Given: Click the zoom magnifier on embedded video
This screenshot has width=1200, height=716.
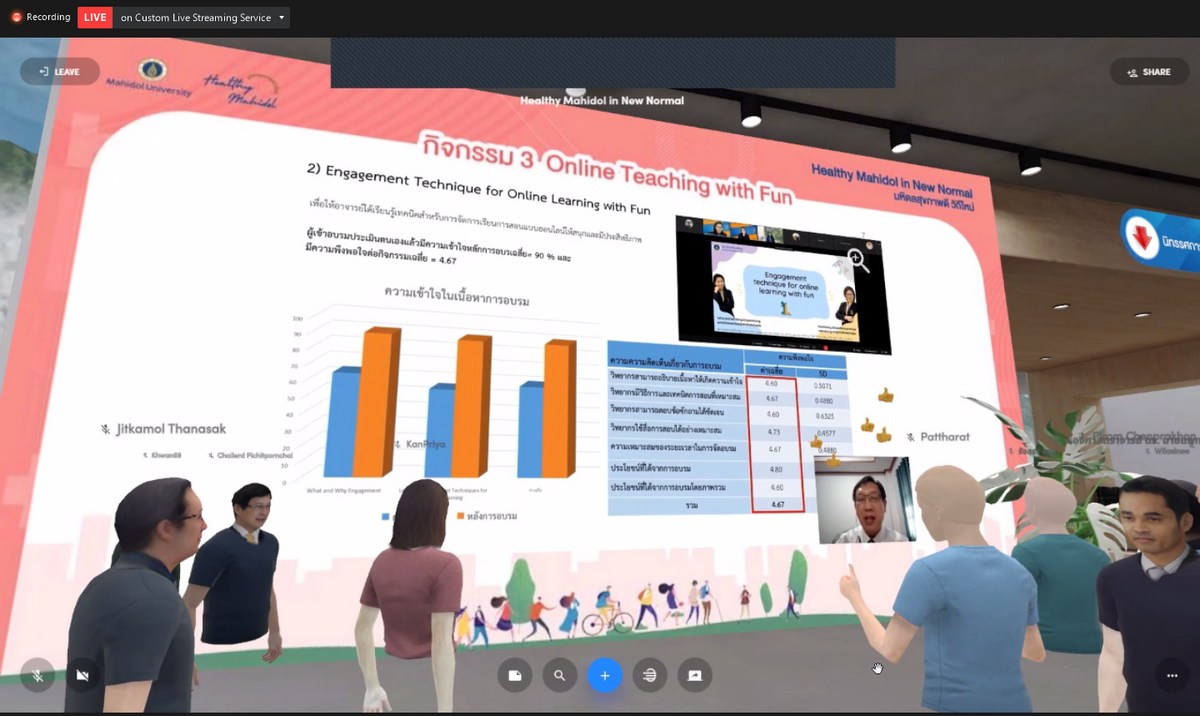Looking at the screenshot, I should click(x=856, y=261).
